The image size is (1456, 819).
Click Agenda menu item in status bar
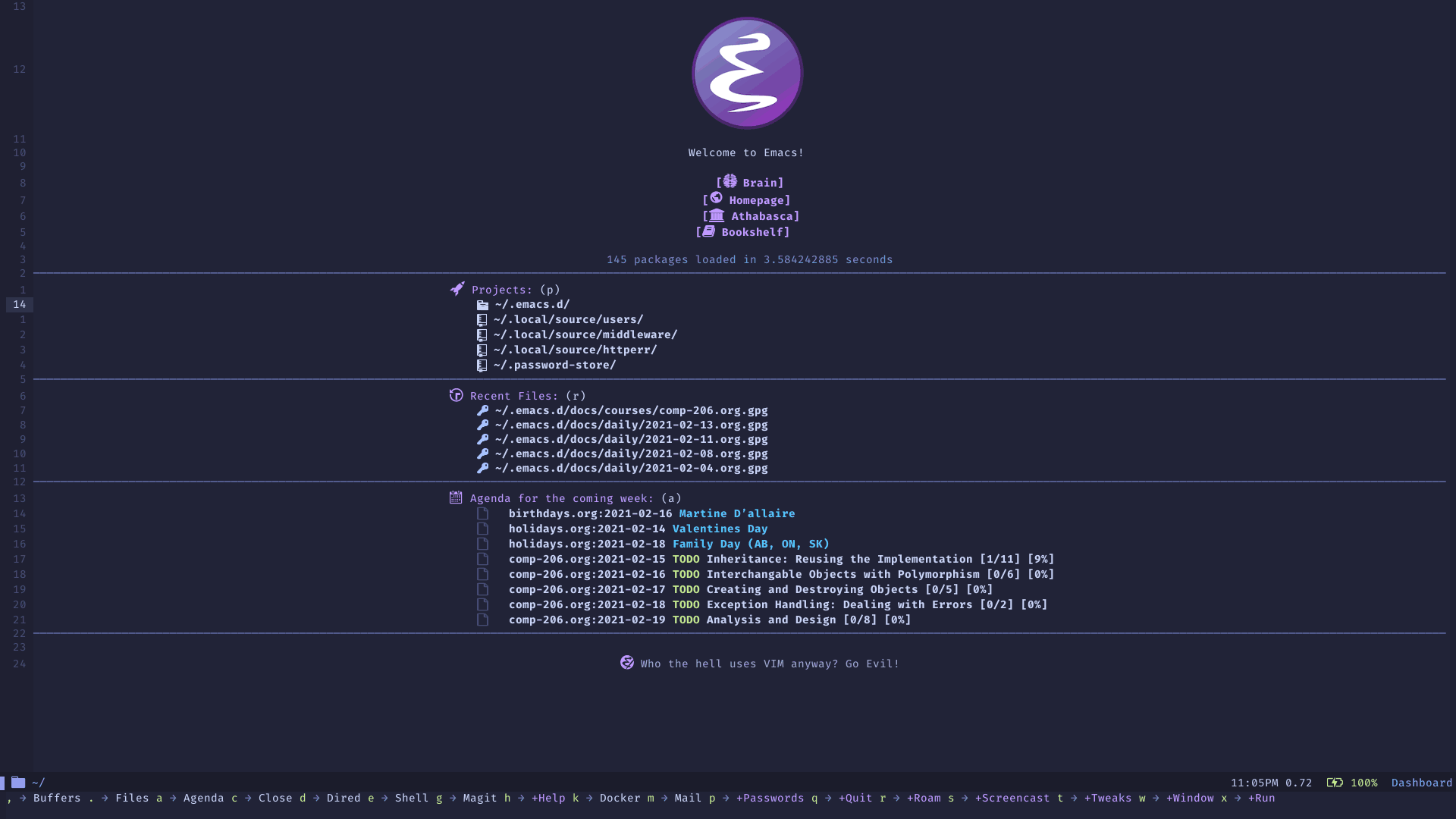tap(205, 798)
